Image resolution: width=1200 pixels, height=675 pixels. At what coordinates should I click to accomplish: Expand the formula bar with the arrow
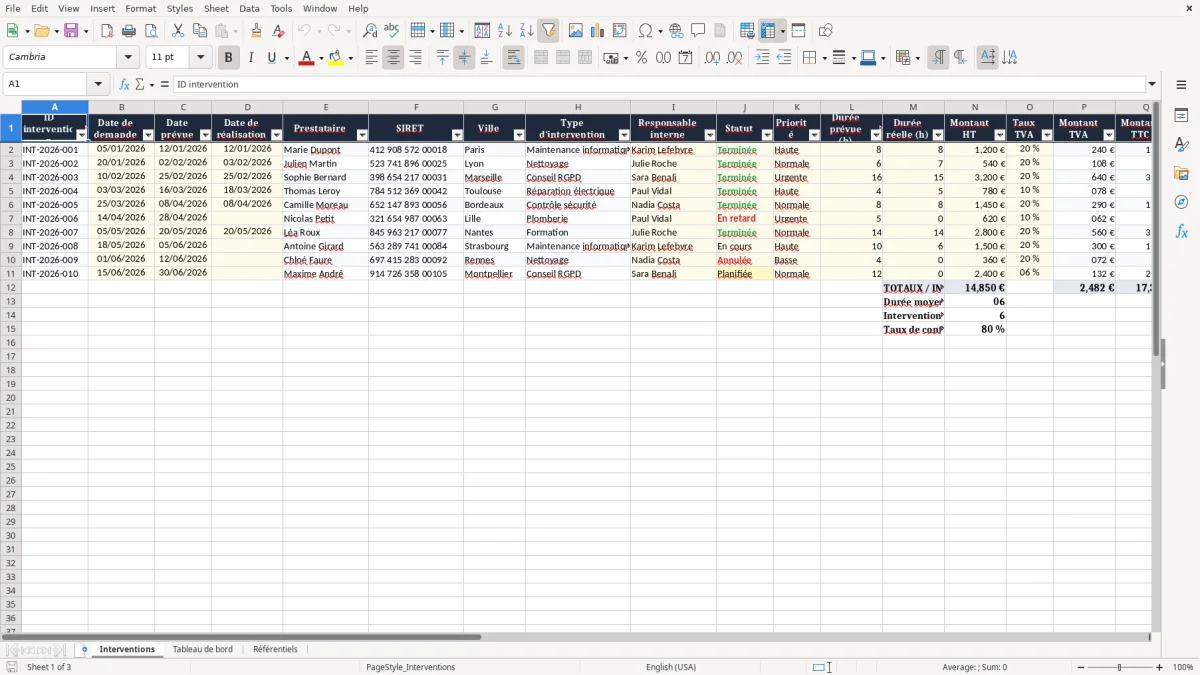[1152, 85]
